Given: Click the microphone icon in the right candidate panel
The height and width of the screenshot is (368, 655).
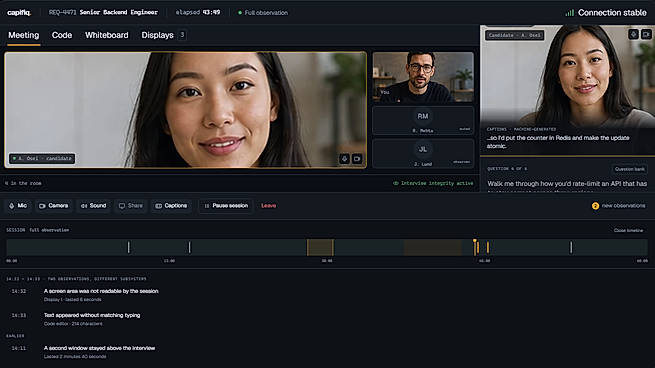Looking at the screenshot, I should 633,34.
